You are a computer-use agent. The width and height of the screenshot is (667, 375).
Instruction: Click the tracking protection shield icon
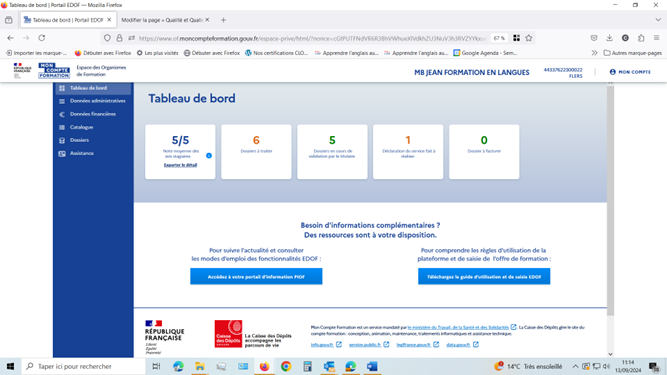(107, 38)
